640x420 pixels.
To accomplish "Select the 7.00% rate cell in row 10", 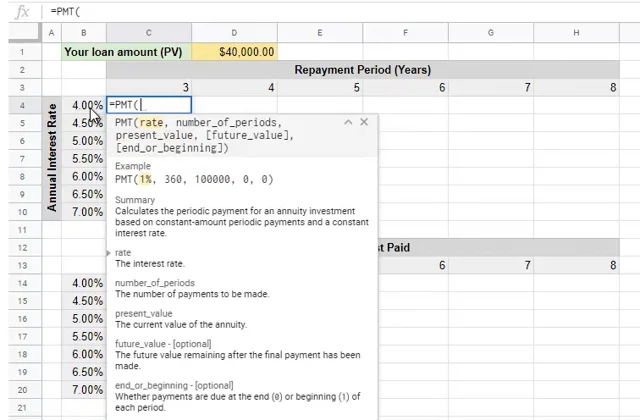I will 84,212.
